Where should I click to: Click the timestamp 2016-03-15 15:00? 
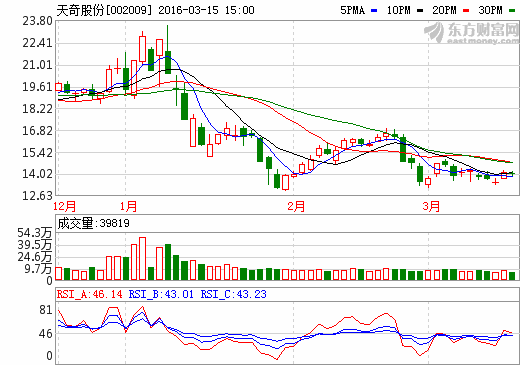(x=206, y=10)
